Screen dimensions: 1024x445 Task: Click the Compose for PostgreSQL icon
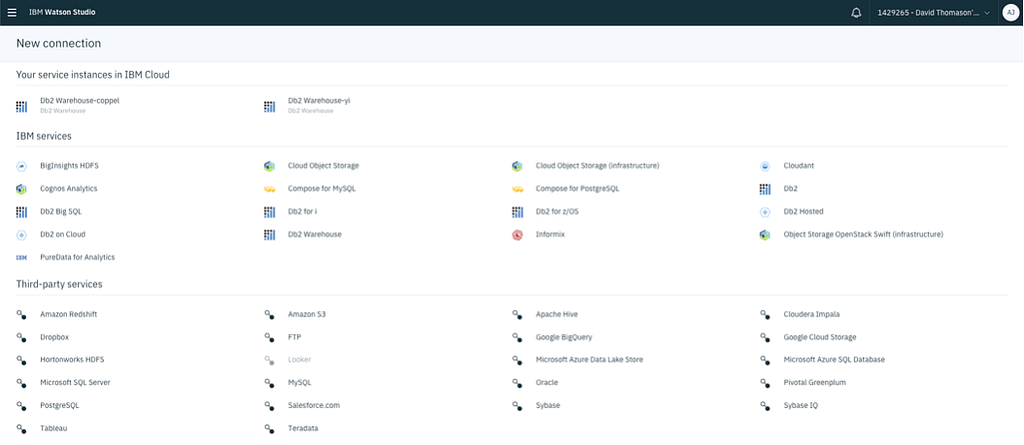[x=517, y=189]
